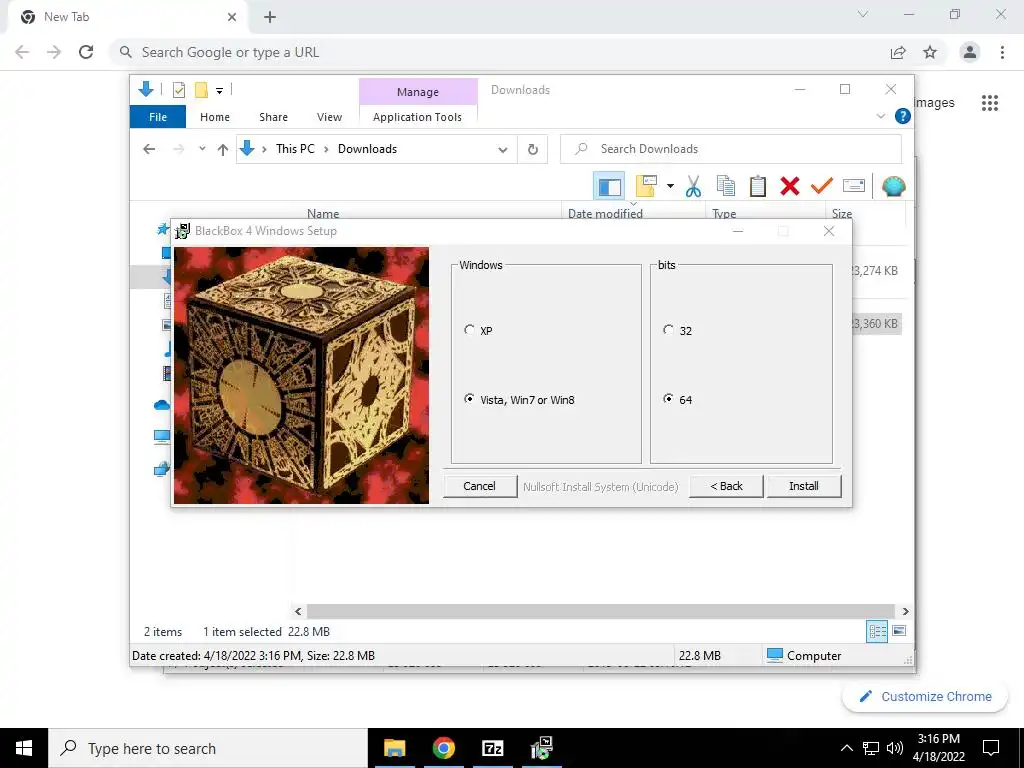Open File Explorer from the taskbar
The width and height of the screenshot is (1024, 768).
(394, 748)
